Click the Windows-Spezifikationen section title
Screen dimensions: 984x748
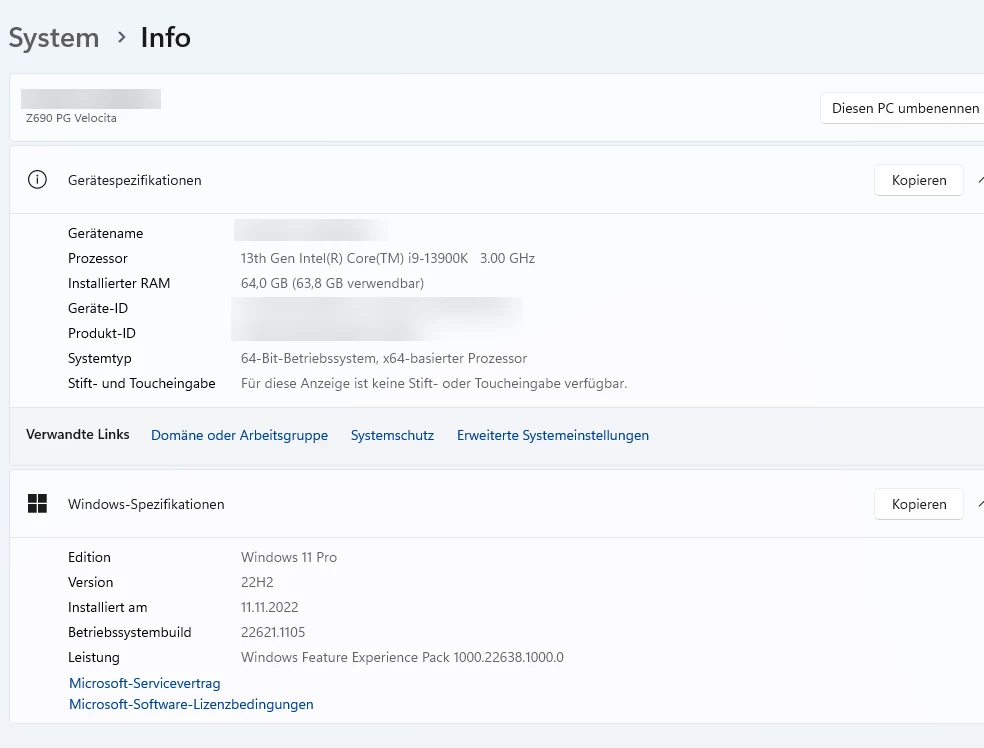(146, 504)
